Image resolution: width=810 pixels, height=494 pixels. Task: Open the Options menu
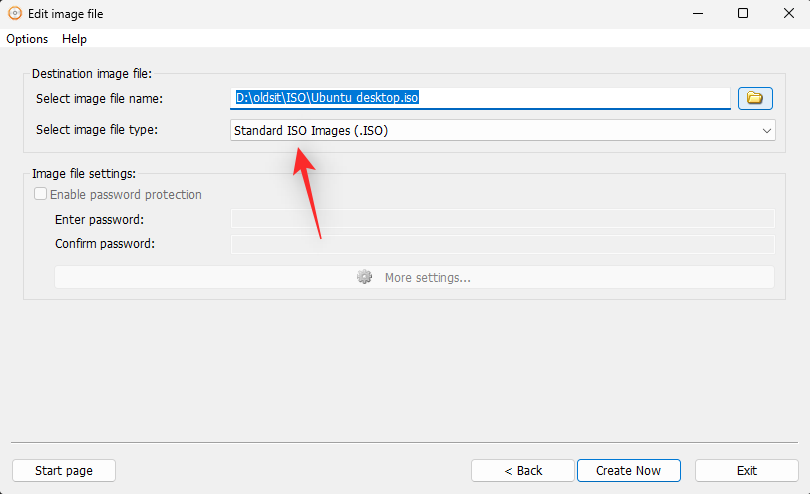27,39
